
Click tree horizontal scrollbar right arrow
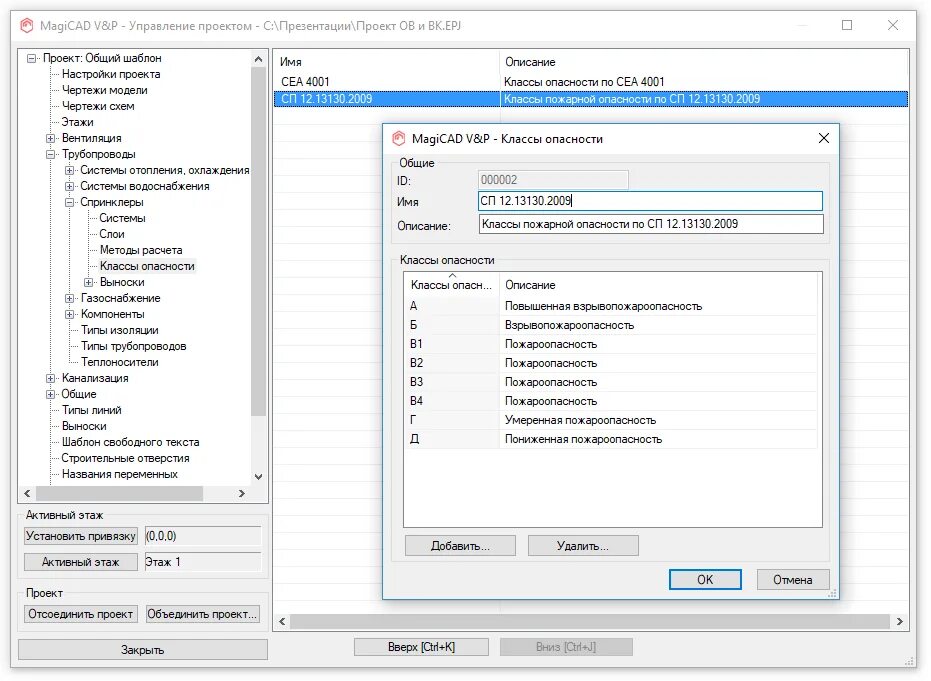click(x=242, y=494)
